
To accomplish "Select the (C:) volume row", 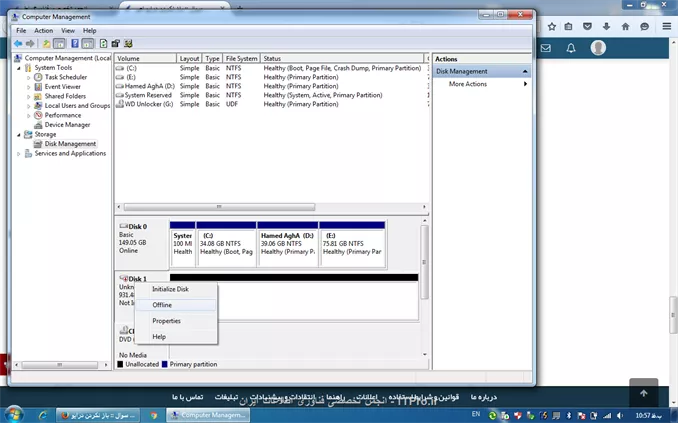I will pyautogui.click(x=272, y=68).
